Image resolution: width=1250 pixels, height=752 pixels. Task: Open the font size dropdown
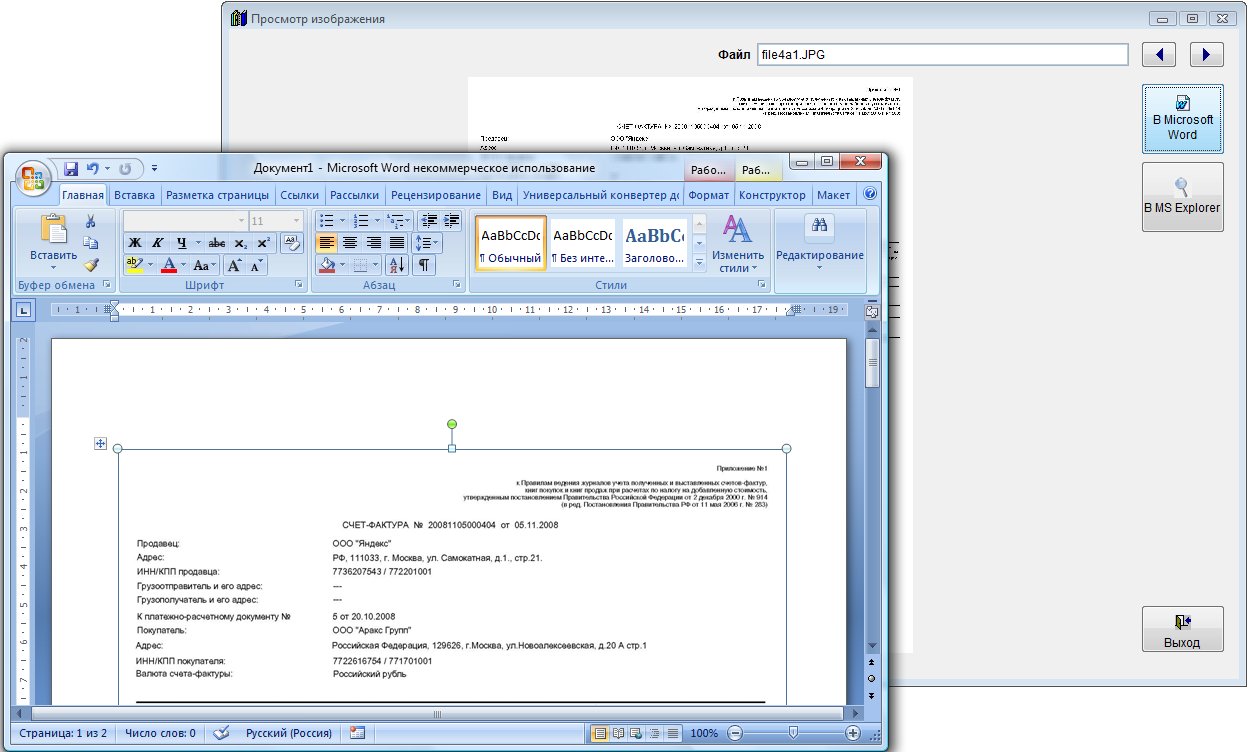point(296,220)
